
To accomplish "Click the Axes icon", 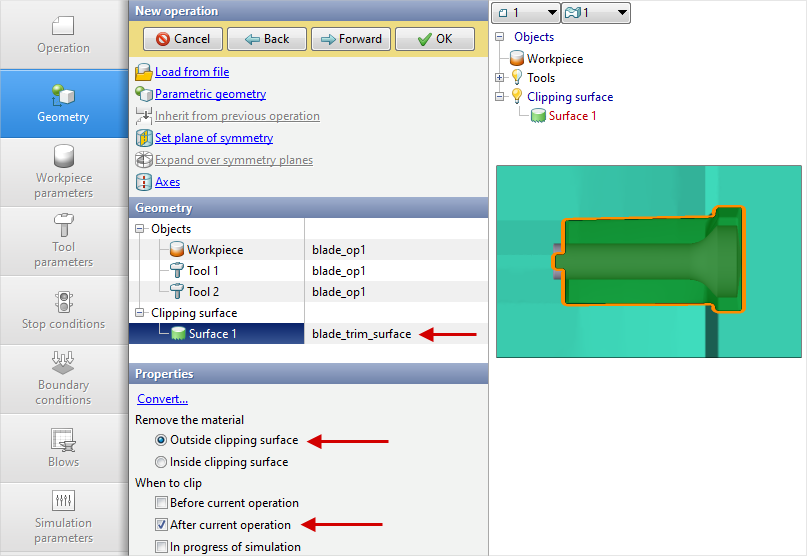I will point(143,182).
